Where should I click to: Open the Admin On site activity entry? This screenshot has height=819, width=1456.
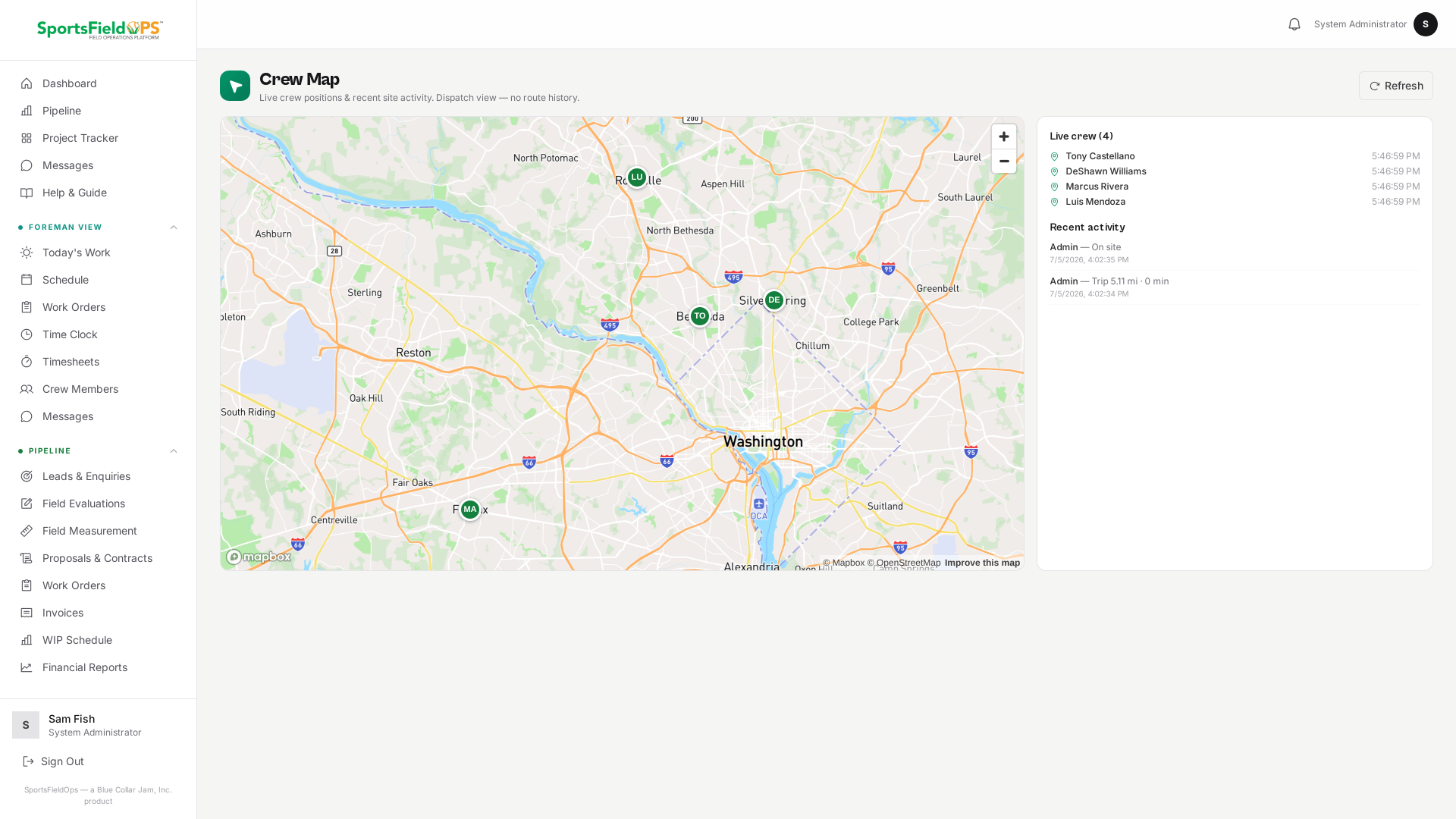click(1235, 253)
